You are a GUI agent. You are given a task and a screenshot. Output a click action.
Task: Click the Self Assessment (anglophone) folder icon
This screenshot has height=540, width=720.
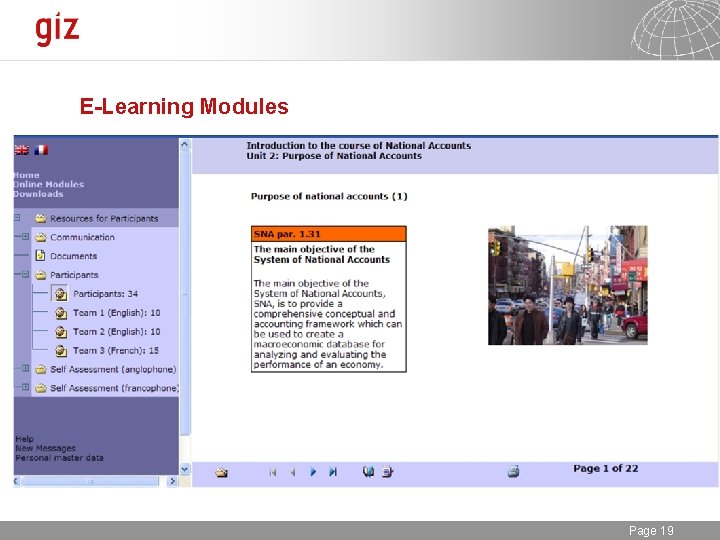41,369
